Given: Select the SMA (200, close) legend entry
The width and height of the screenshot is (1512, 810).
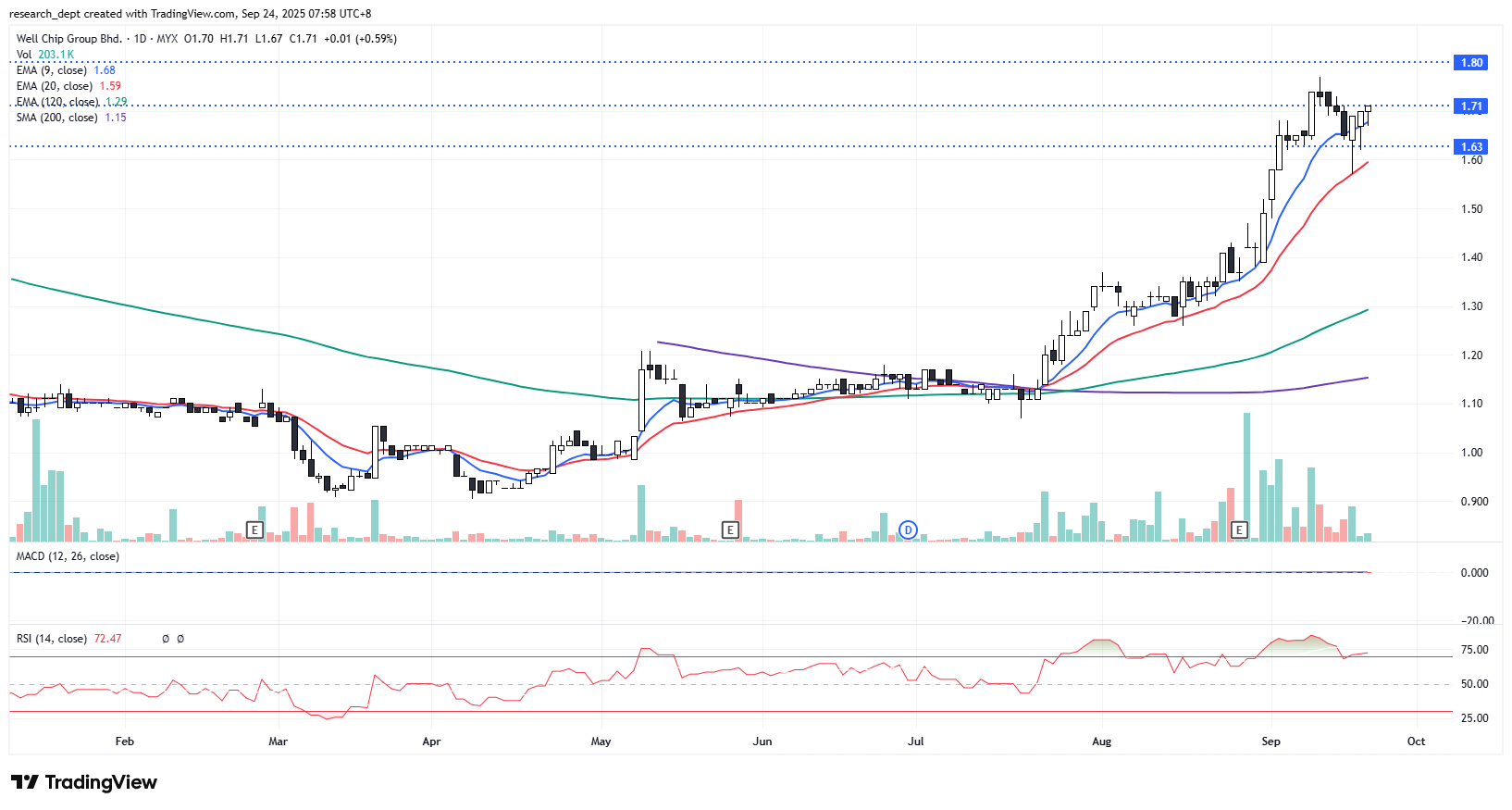Looking at the screenshot, I should click(x=56, y=118).
